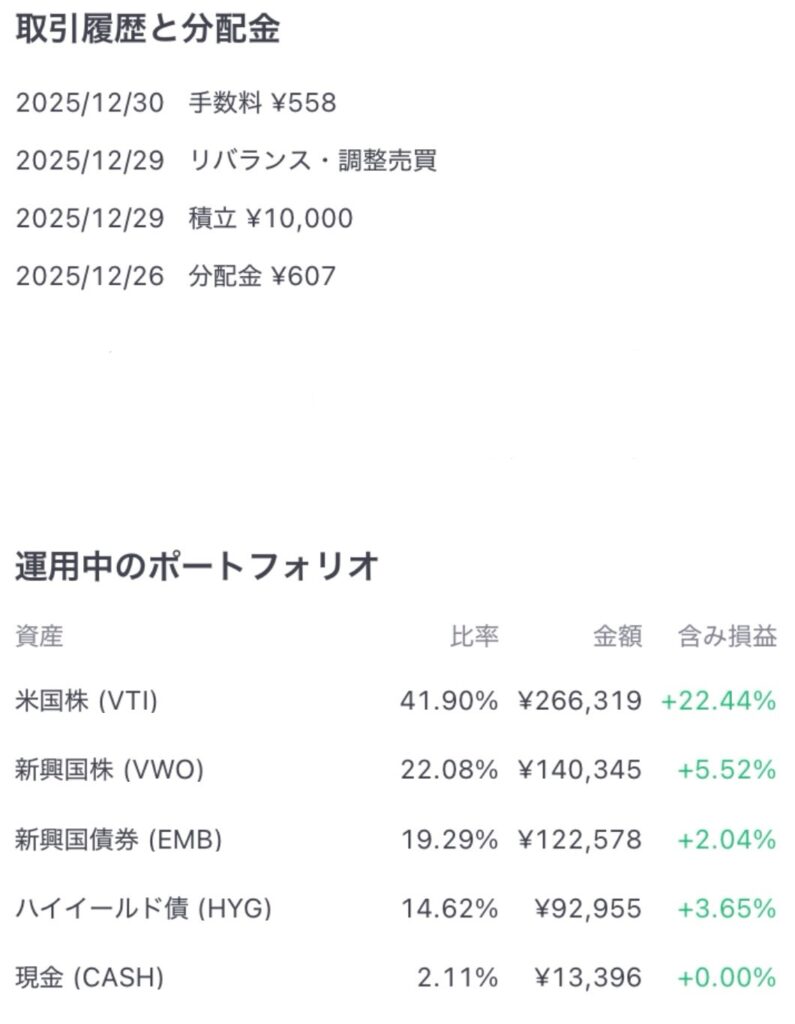Click the 含み損益 column header
795x1024 pixels.
click(x=727, y=637)
